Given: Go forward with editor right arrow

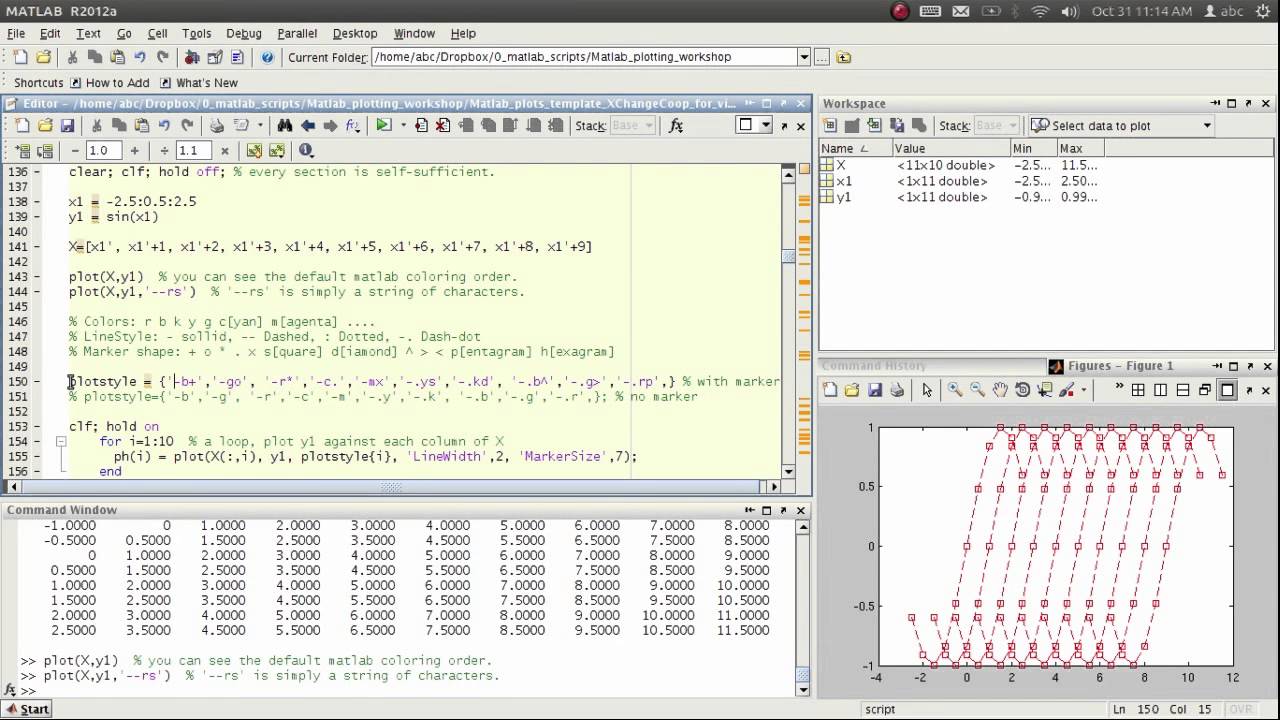Looking at the screenshot, I should [x=330, y=125].
